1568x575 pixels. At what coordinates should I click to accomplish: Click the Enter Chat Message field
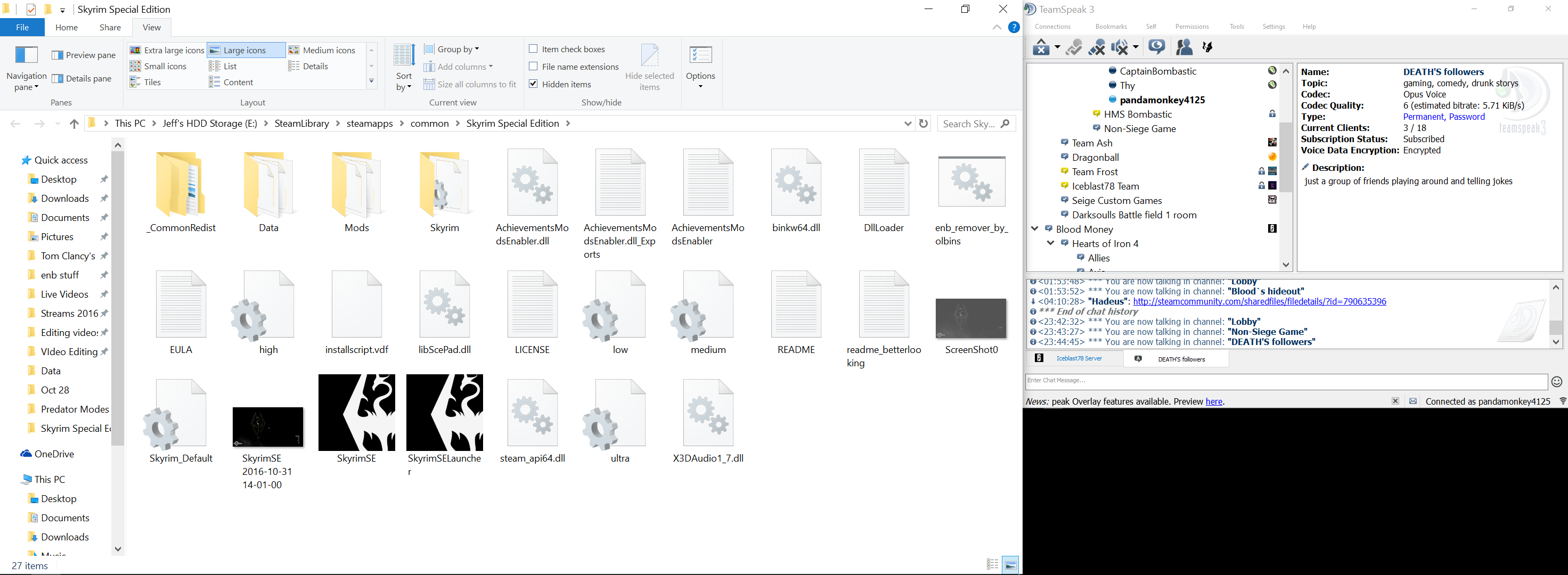tap(1286, 381)
